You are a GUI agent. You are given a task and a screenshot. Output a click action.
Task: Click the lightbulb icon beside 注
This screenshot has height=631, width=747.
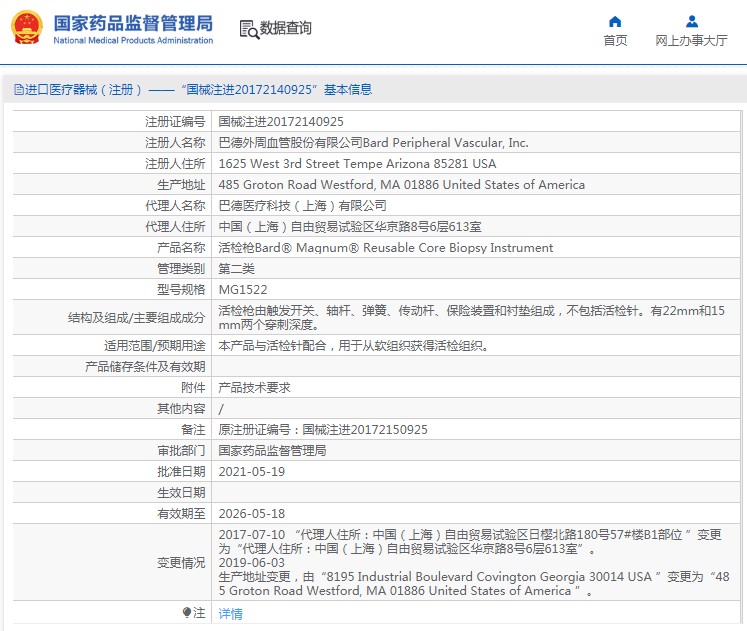click(x=187, y=612)
